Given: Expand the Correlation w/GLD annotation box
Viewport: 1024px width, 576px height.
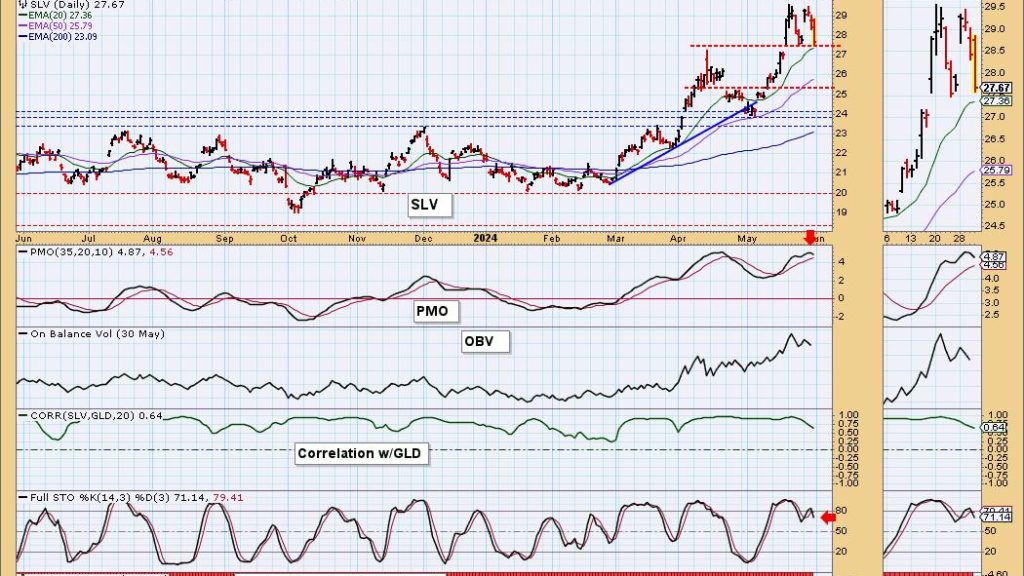Looking at the screenshot, I should click(360, 453).
